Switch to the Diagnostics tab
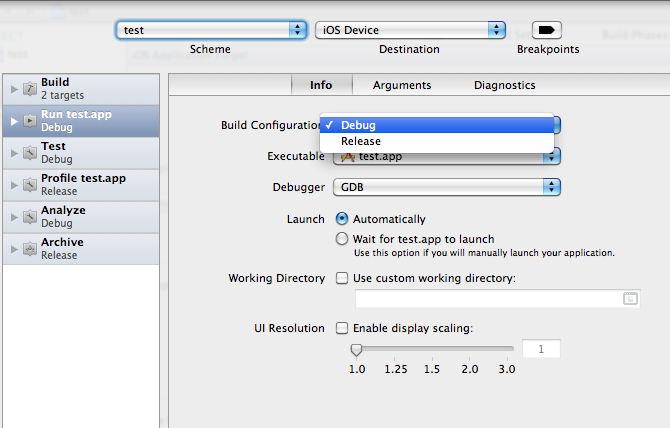 click(x=505, y=85)
